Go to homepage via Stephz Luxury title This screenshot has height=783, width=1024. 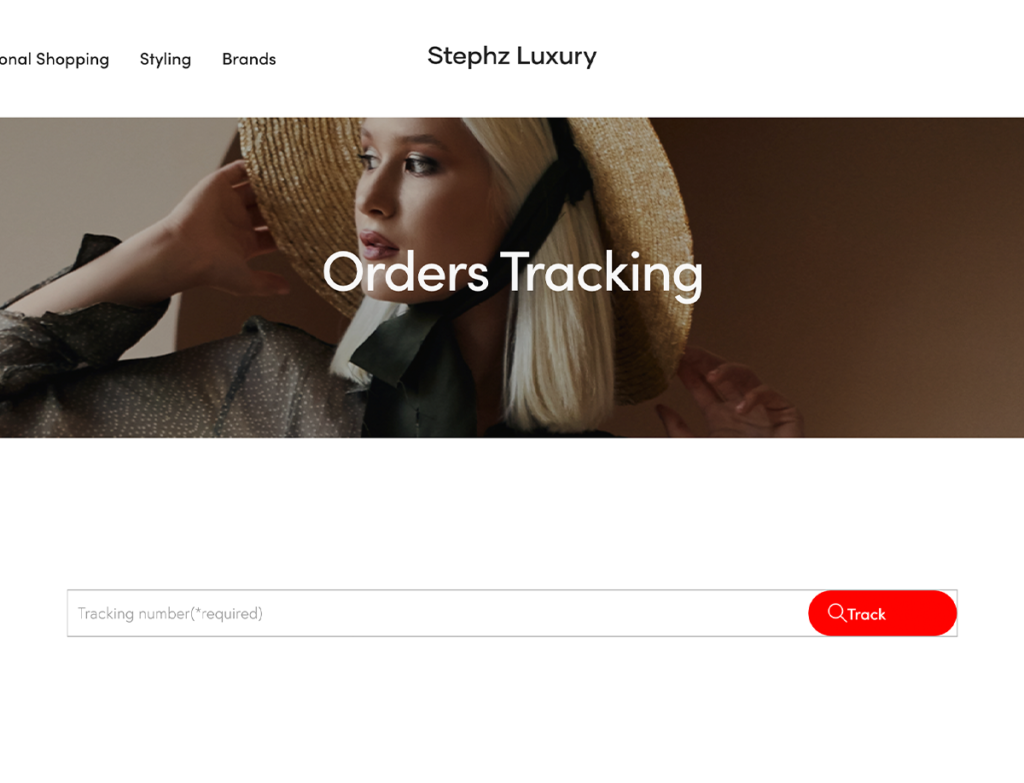click(x=511, y=56)
